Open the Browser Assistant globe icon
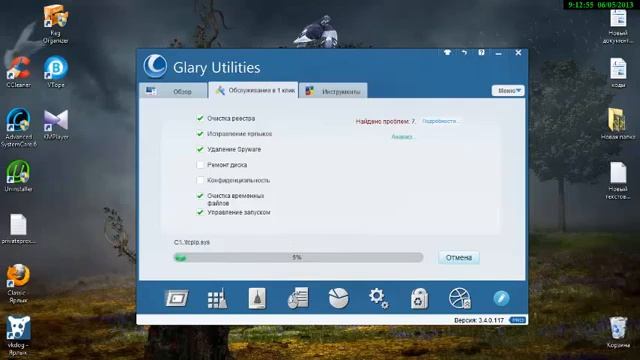 coord(460,298)
